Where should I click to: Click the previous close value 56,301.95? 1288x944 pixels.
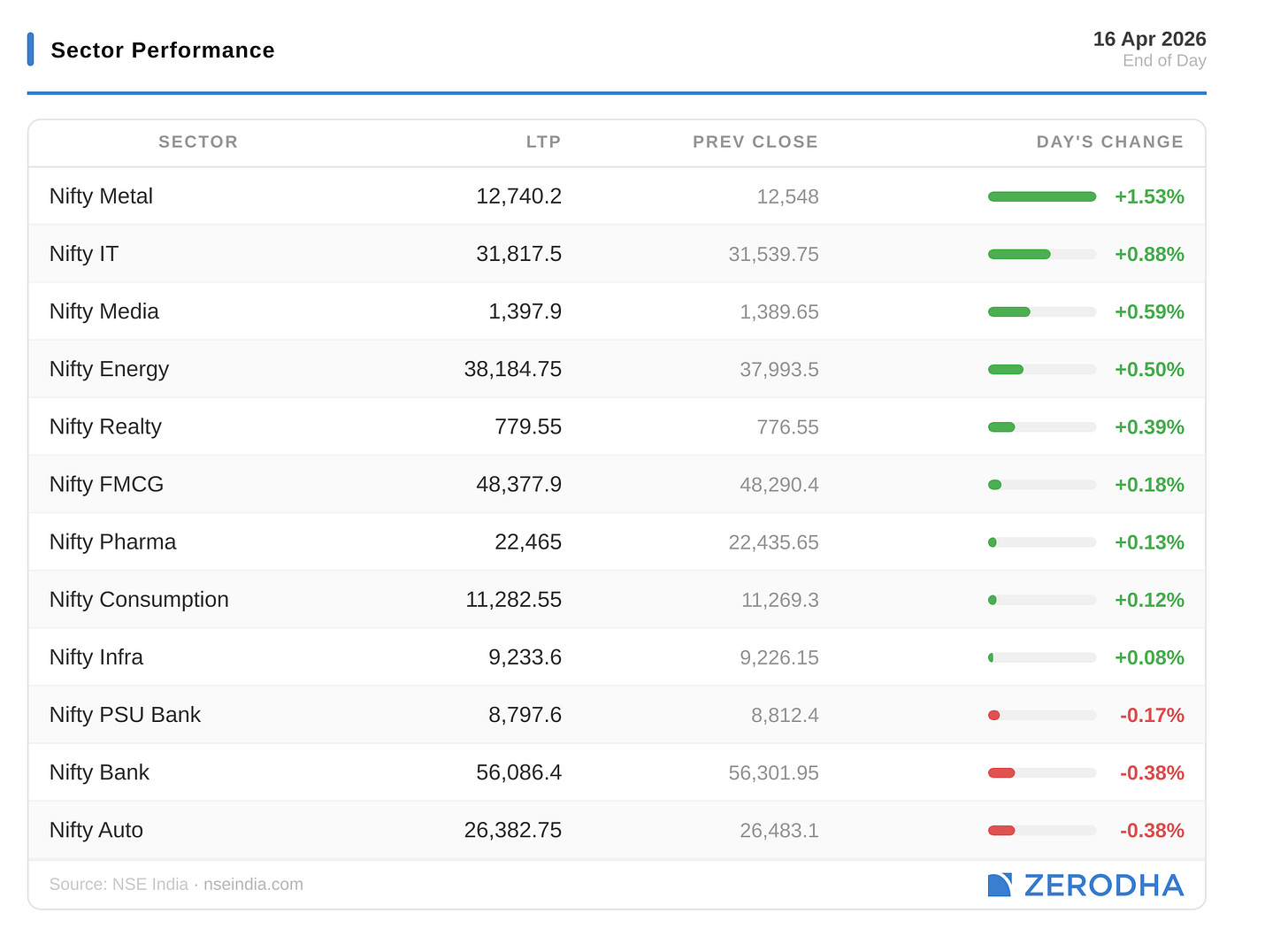tap(773, 772)
